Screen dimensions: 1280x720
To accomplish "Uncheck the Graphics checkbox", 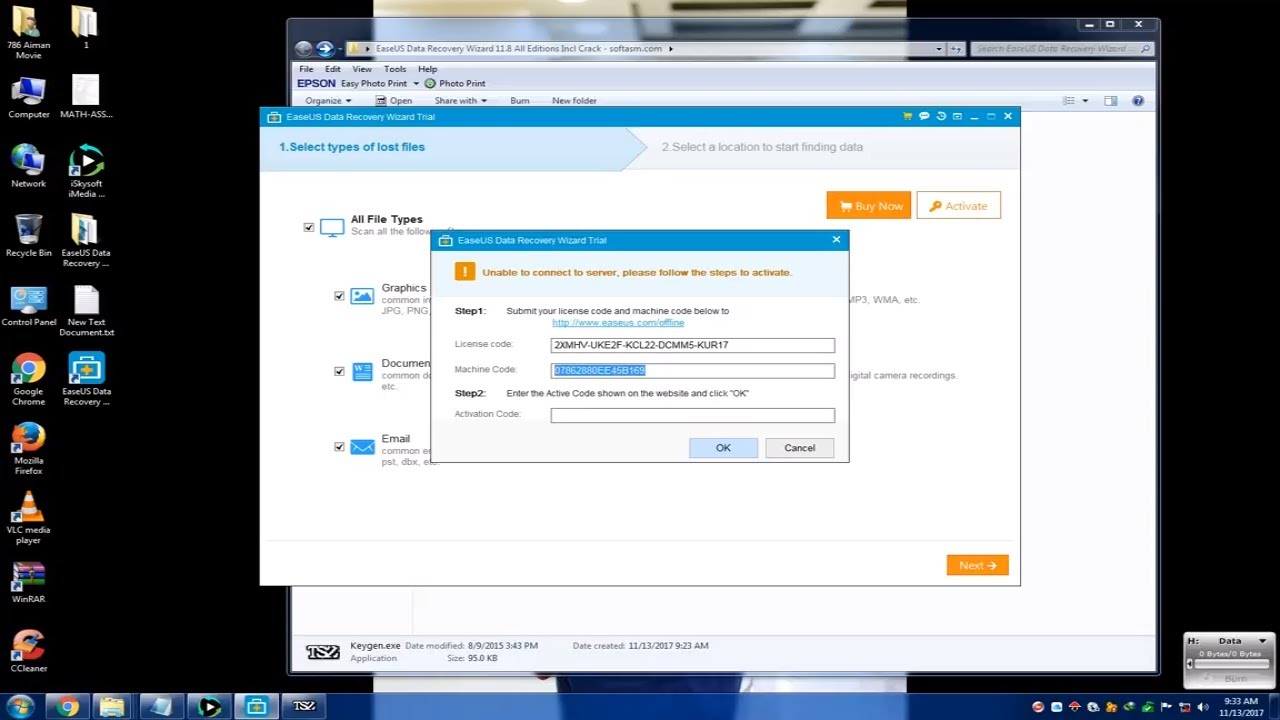I will tap(339, 296).
